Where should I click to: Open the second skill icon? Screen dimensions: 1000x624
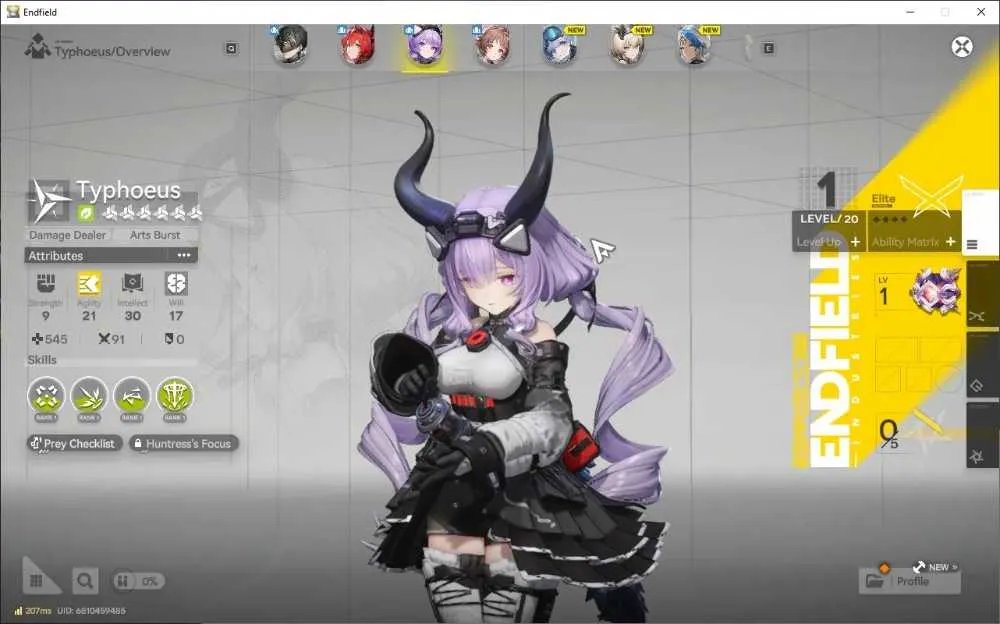coord(89,396)
